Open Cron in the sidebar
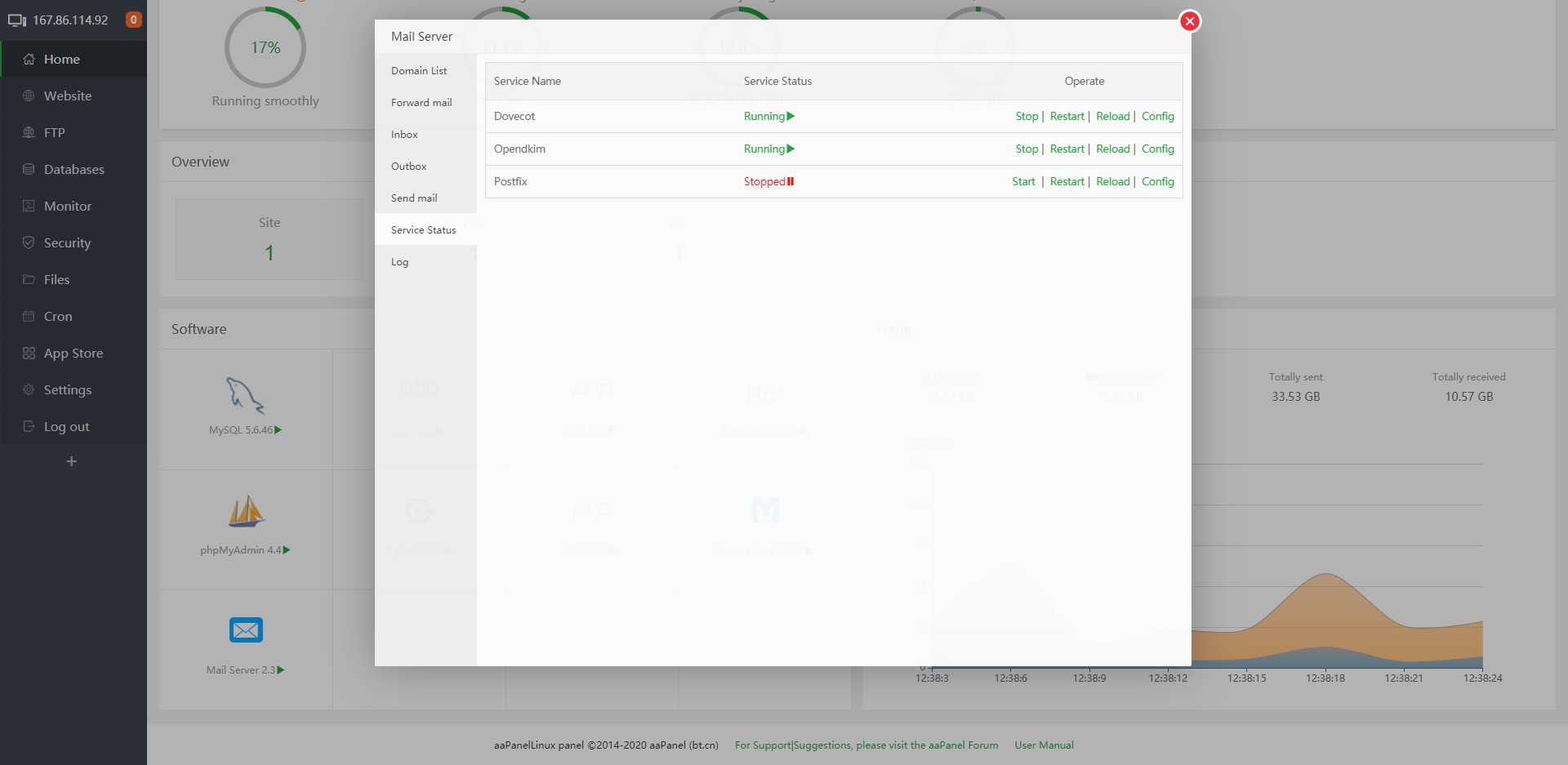The height and width of the screenshot is (765, 1568). coord(58,317)
